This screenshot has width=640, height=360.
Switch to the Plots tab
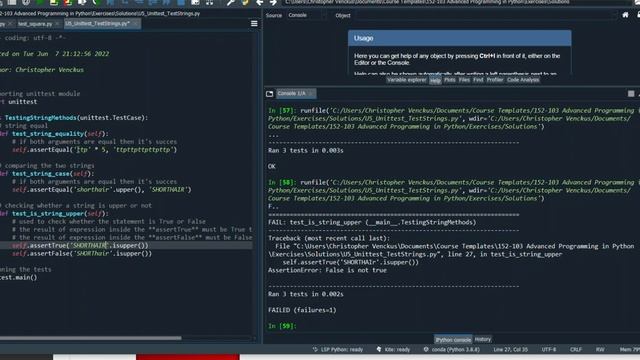450,80
